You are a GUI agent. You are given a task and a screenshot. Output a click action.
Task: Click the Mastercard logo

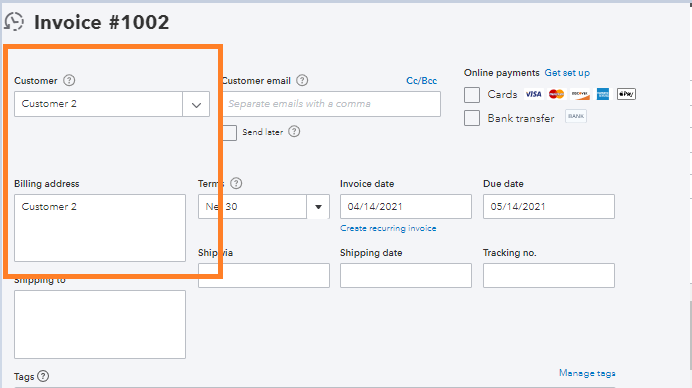click(x=557, y=94)
